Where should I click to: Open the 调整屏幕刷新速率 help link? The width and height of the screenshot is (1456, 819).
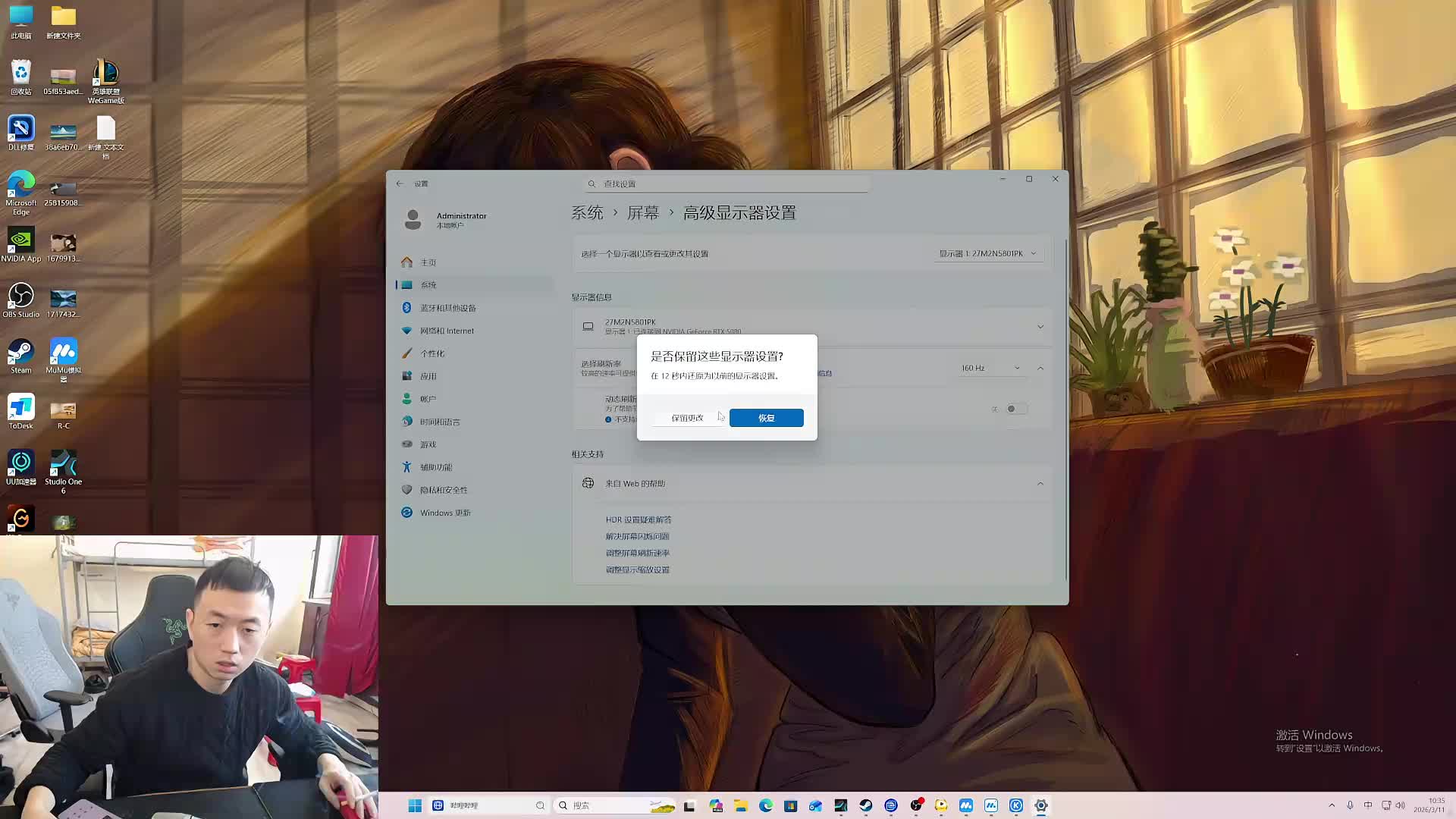(x=637, y=553)
